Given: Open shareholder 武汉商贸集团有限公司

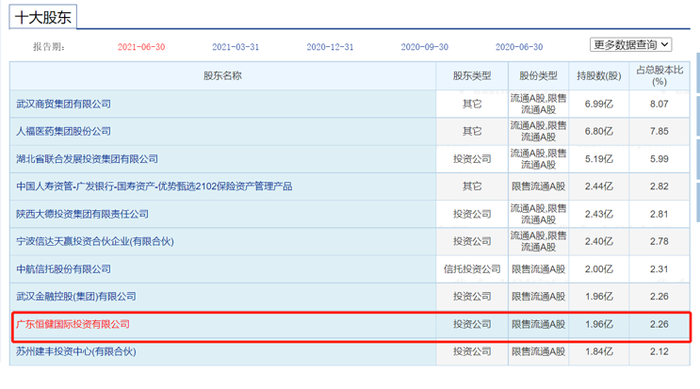Looking at the screenshot, I should (x=63, y=104).
